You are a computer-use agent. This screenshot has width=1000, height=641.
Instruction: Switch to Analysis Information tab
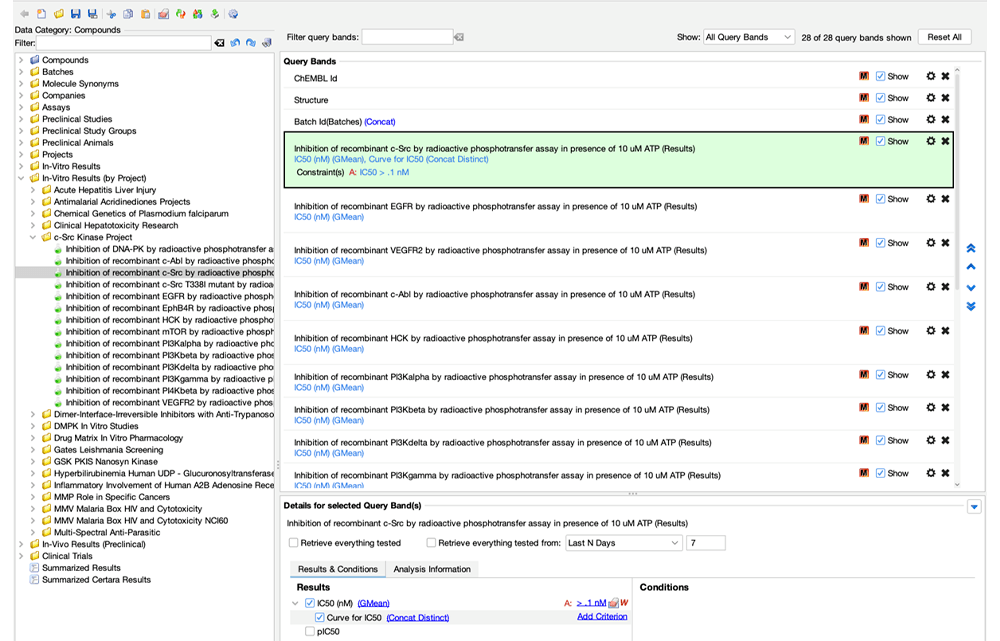(x=432, y=569)
